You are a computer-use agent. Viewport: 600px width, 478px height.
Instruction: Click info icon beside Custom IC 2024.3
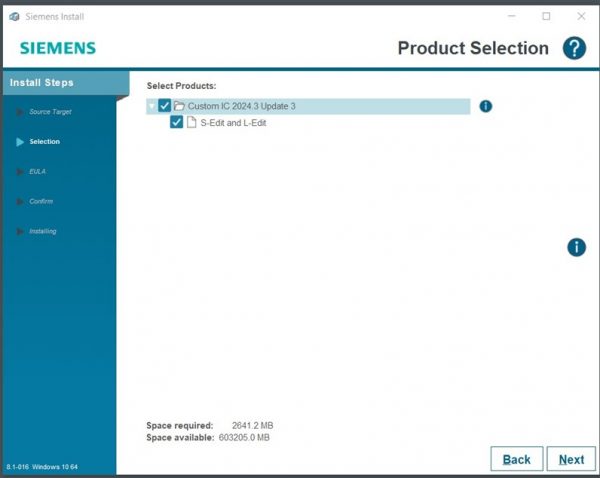tap(486, 106)
